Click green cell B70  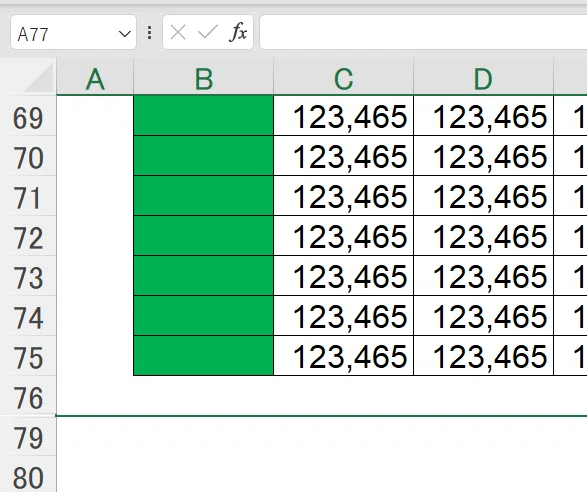pos(204,156)
